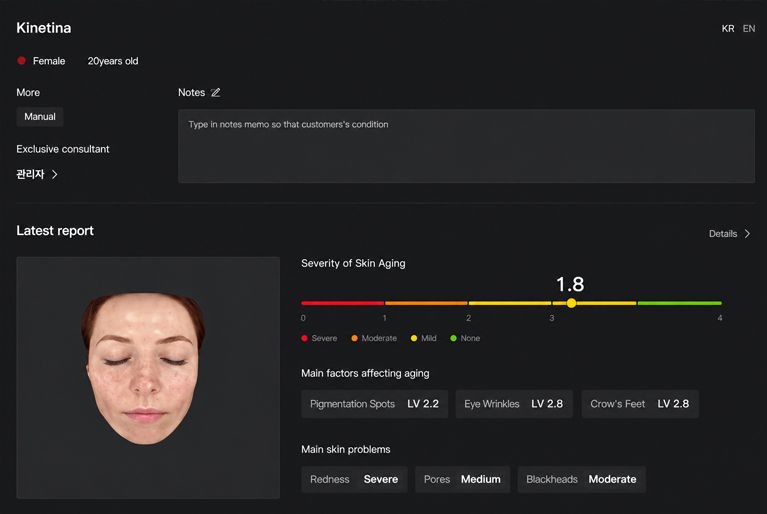Click the green None segment of the scale
Viewport: 767px width, 514px height.
679,303
